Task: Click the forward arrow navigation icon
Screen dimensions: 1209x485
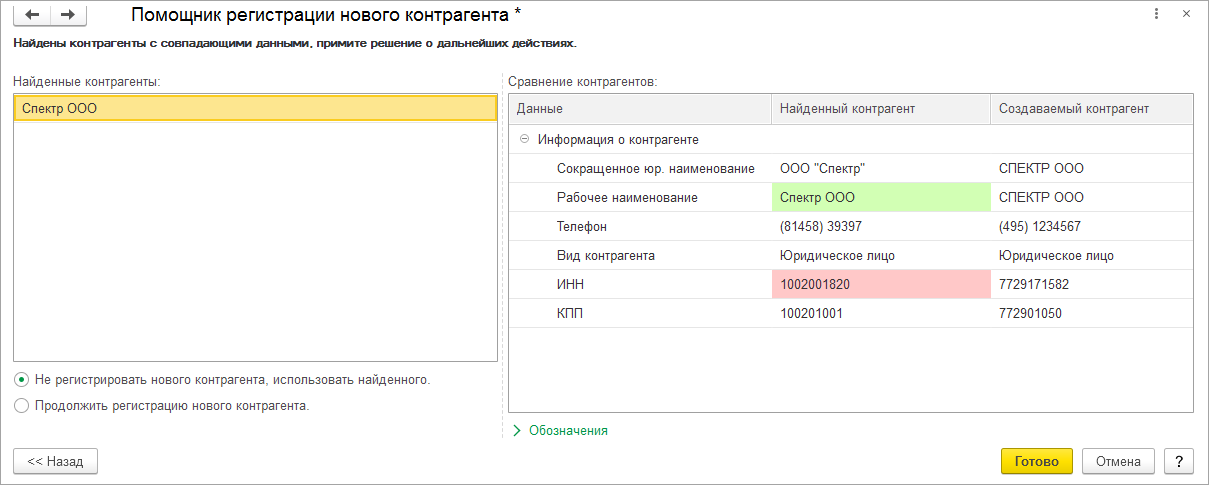Action: (x=68, y=15)
